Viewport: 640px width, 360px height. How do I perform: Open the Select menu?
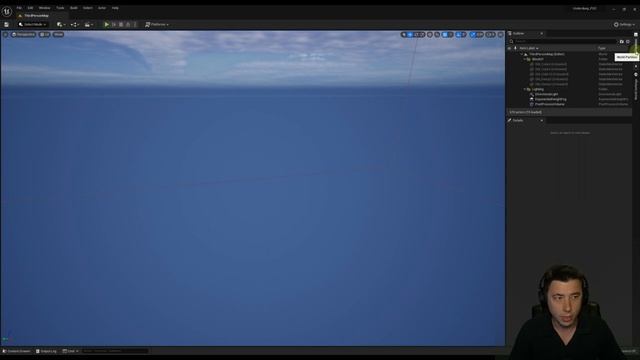(87, 8)
